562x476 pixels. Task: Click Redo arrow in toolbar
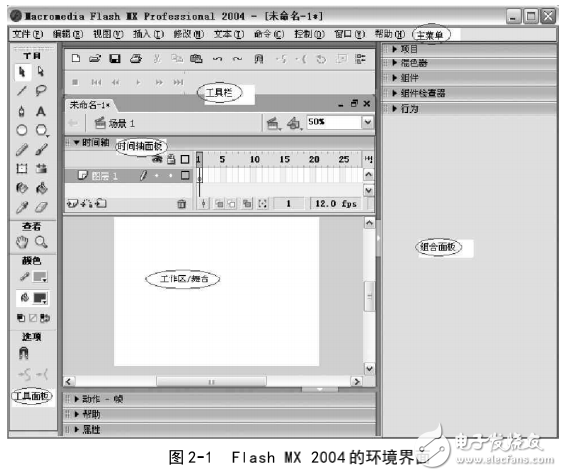click(x=237, y=59)
